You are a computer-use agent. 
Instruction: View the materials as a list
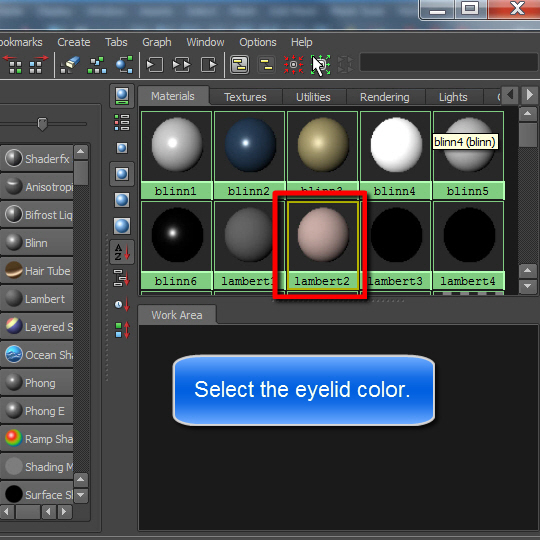tap(122, 122)
